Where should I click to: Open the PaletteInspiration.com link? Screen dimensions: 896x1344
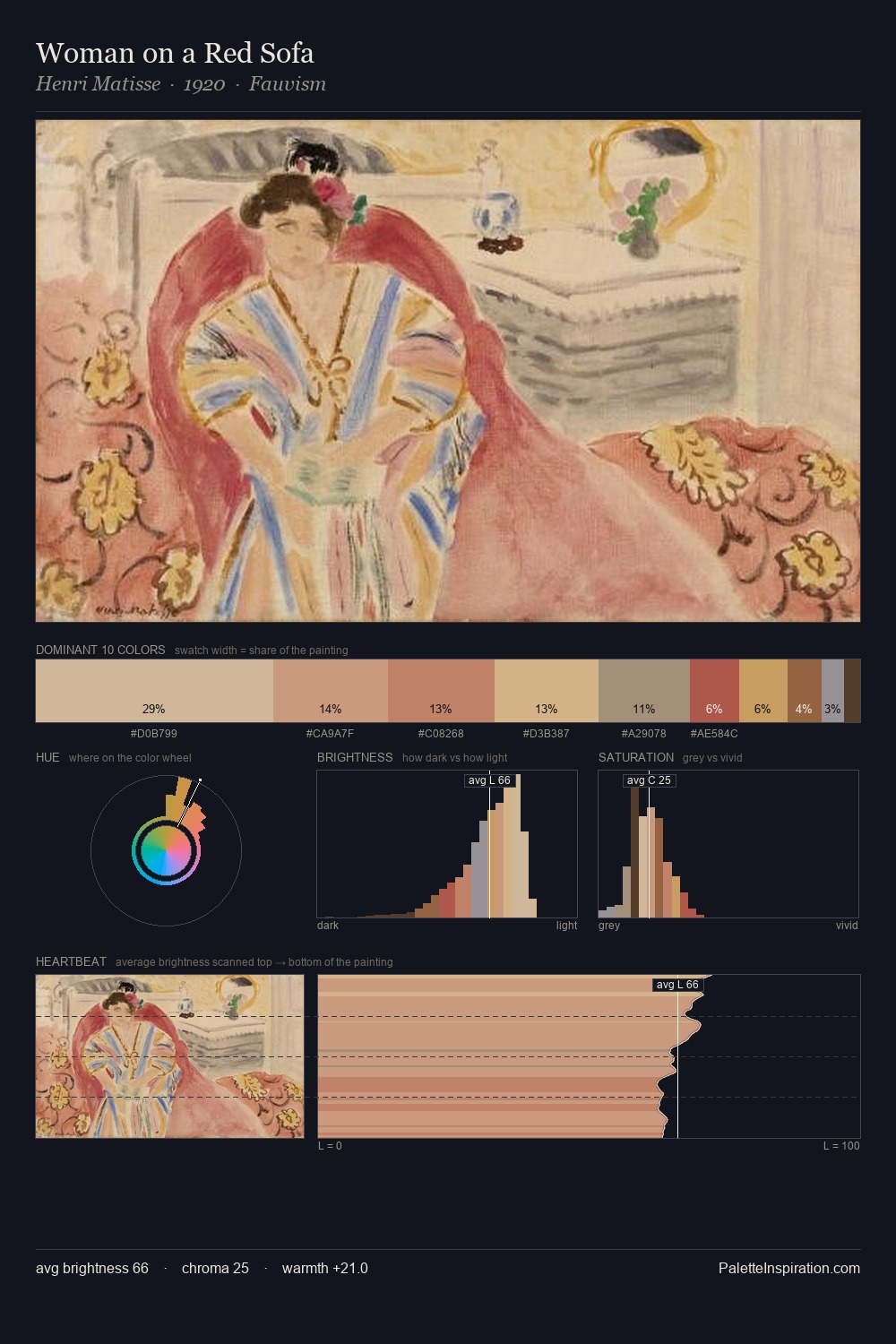click(x=789, y=1268)
